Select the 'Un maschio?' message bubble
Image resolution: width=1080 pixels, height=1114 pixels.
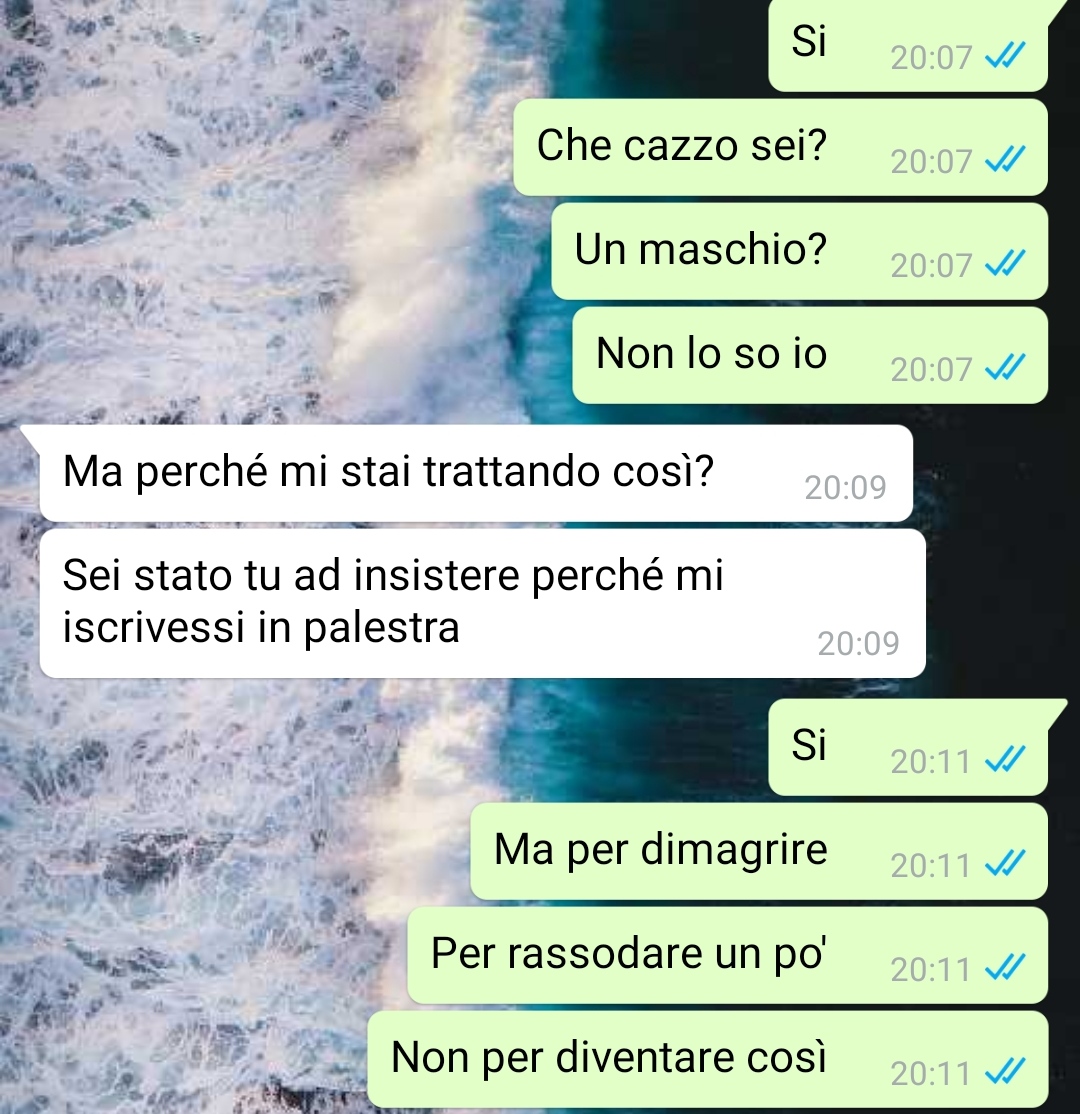point(799,252)
